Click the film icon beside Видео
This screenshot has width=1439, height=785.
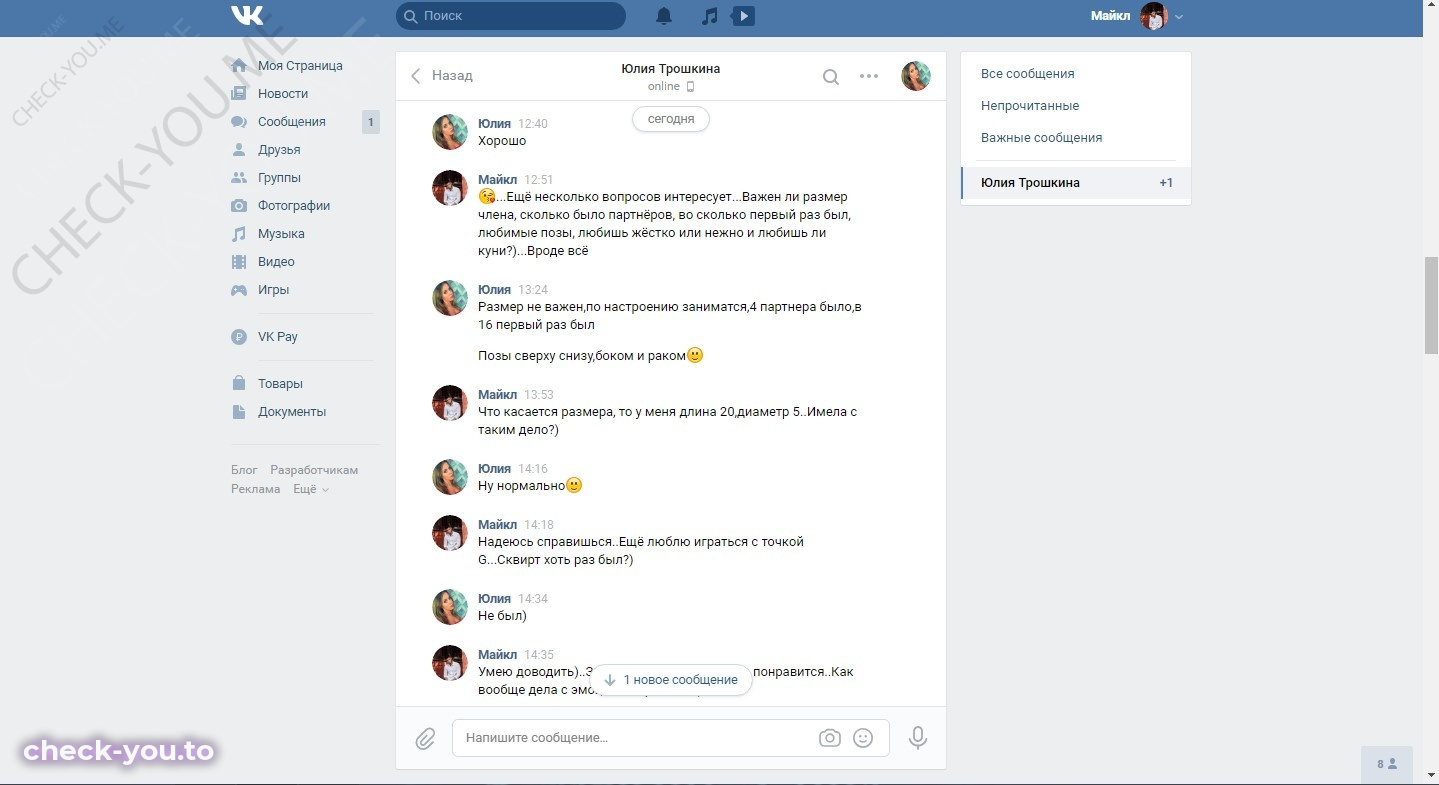point(239,262)
